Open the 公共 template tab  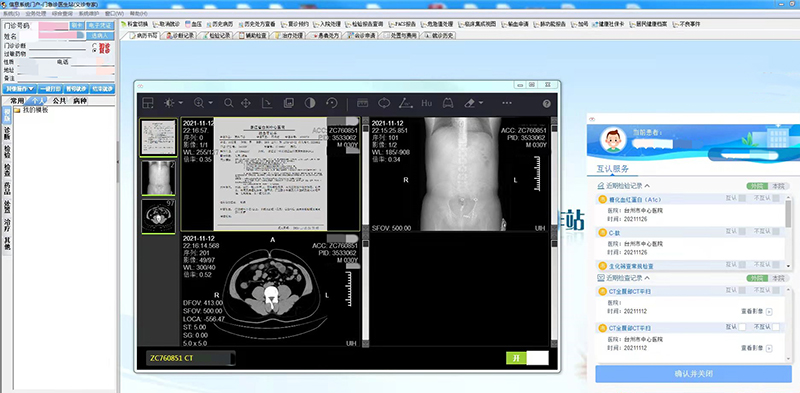coord(59,101)
